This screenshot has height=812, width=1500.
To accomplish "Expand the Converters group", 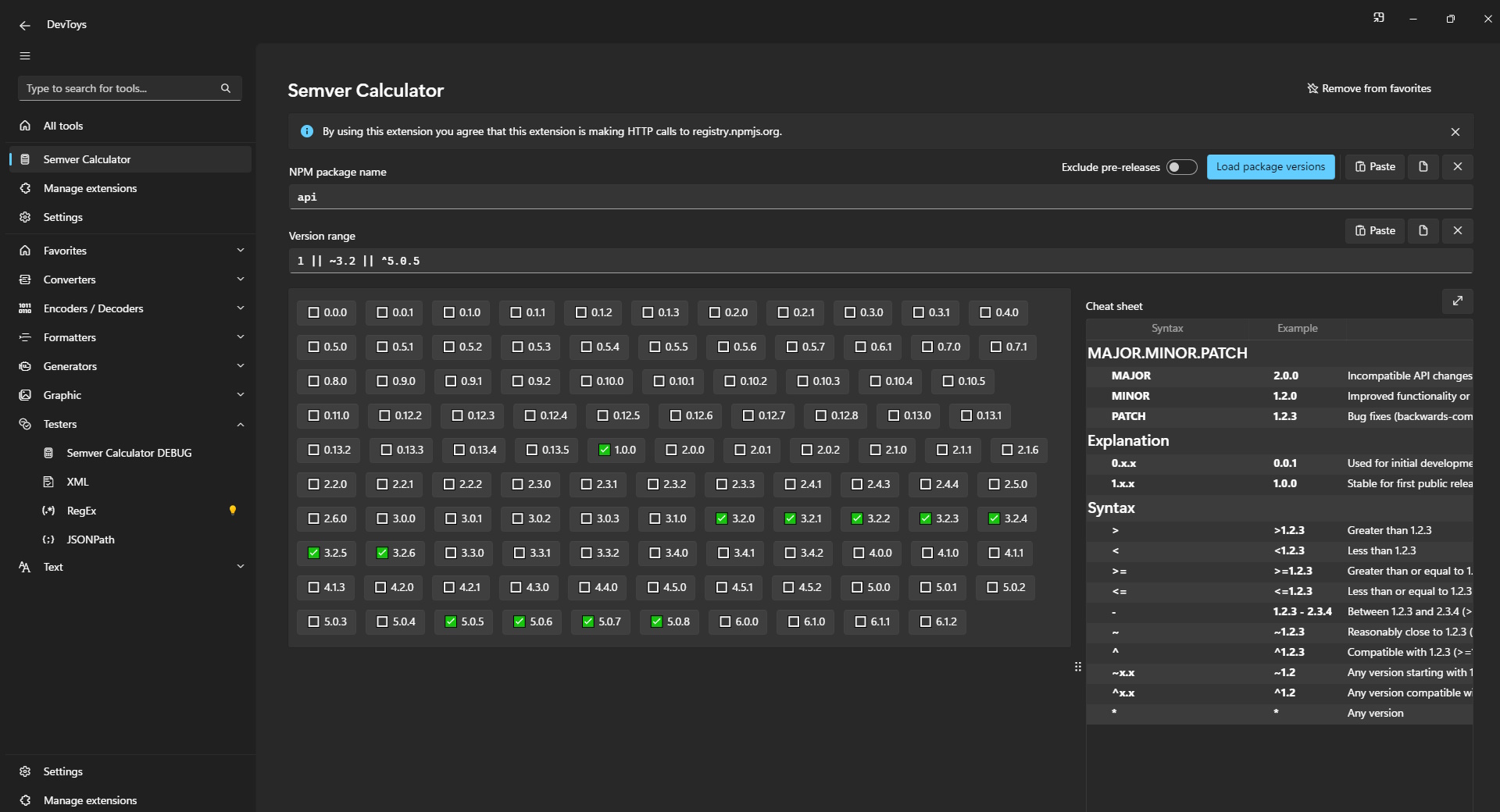I will 130,280.
